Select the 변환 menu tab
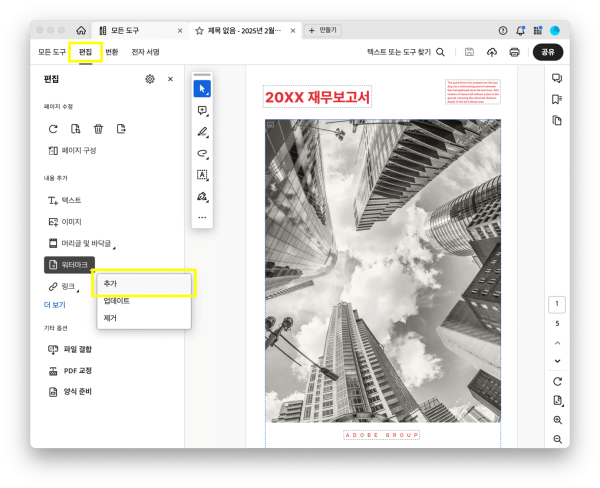 [x=112, y=52]
